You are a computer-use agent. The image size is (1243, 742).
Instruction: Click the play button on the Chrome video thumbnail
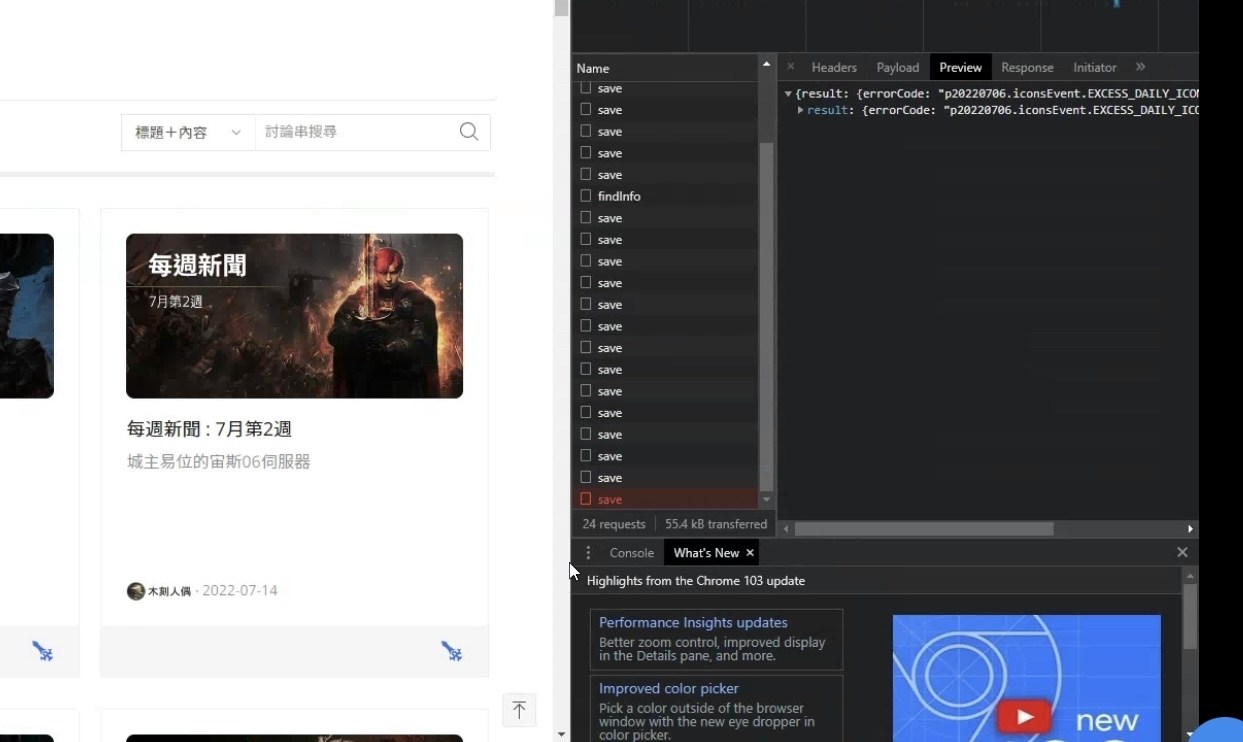tap(1023, 716)
